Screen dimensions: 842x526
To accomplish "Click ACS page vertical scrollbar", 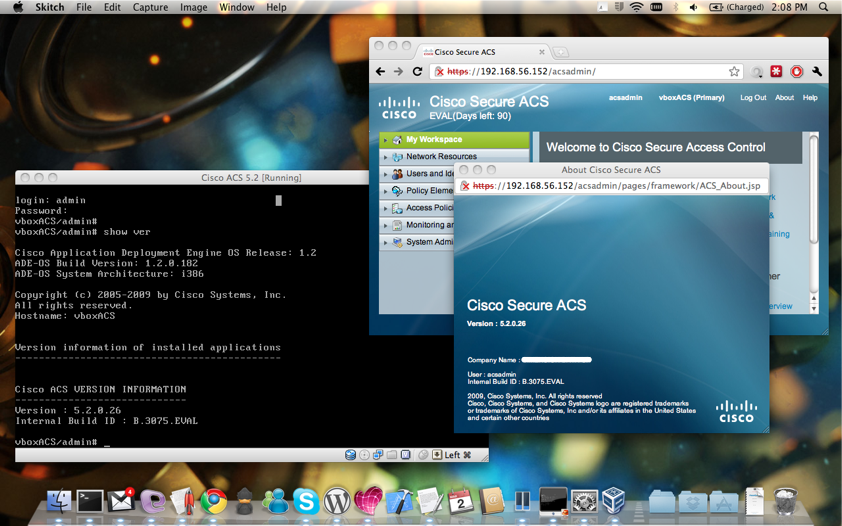I will pos(814,189).
